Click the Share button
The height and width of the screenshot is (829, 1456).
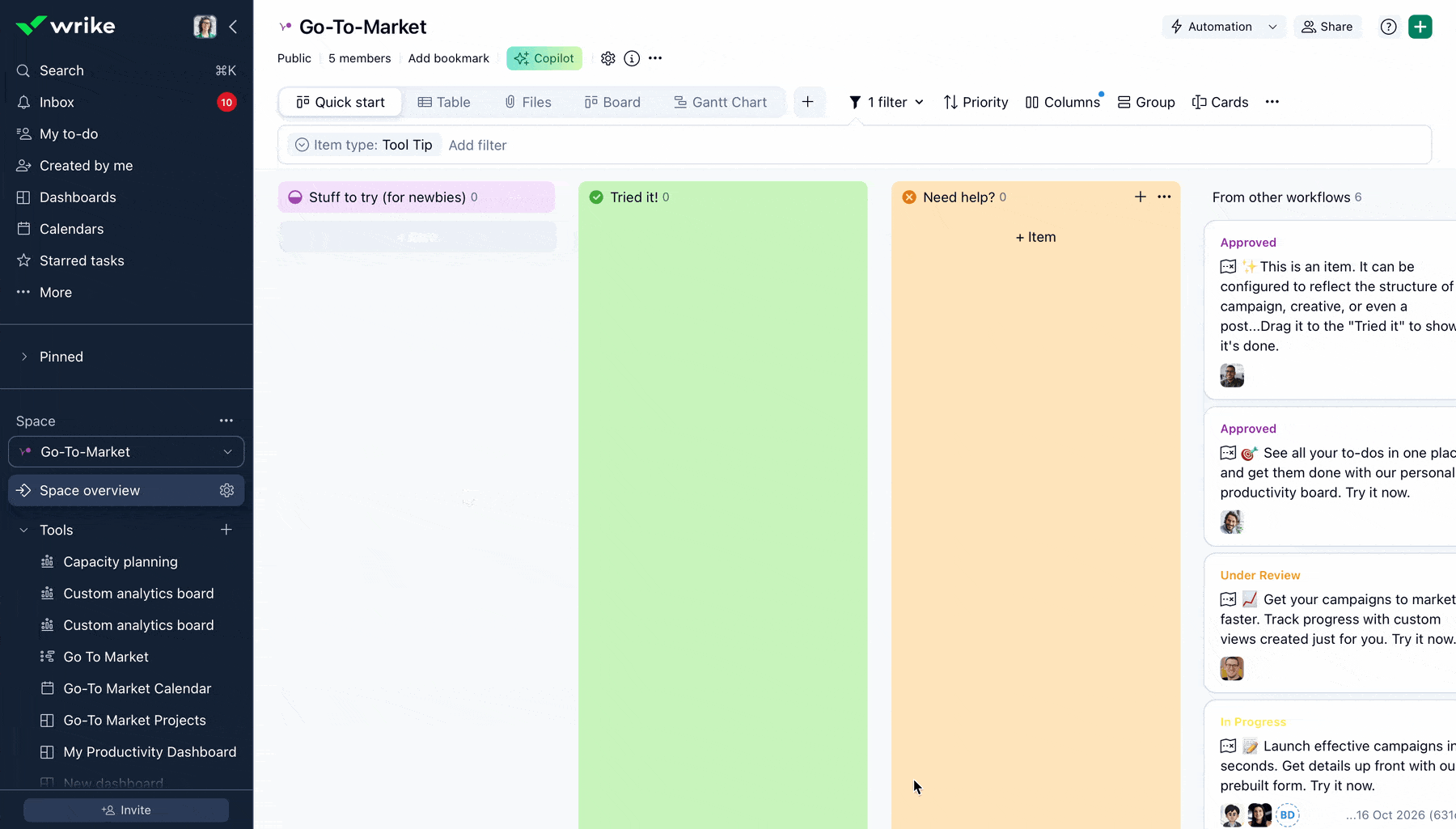(1327, 26)
